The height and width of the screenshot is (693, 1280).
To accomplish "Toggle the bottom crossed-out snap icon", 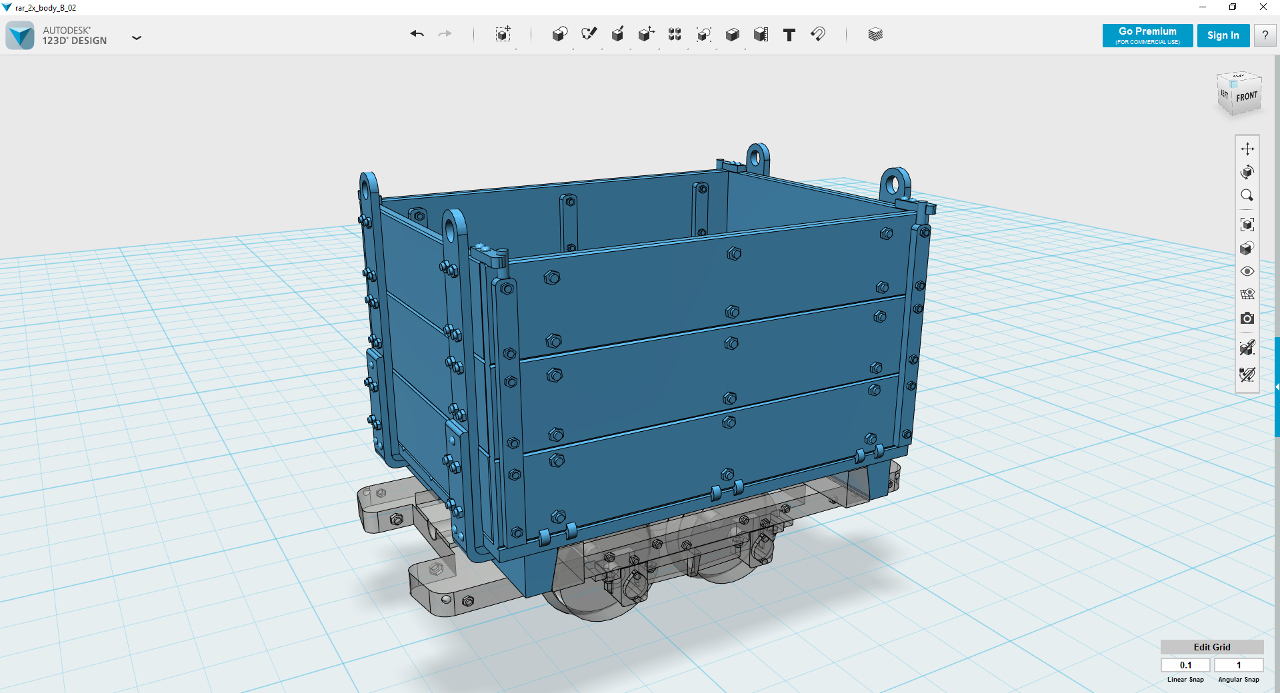I will point(1247,375).
